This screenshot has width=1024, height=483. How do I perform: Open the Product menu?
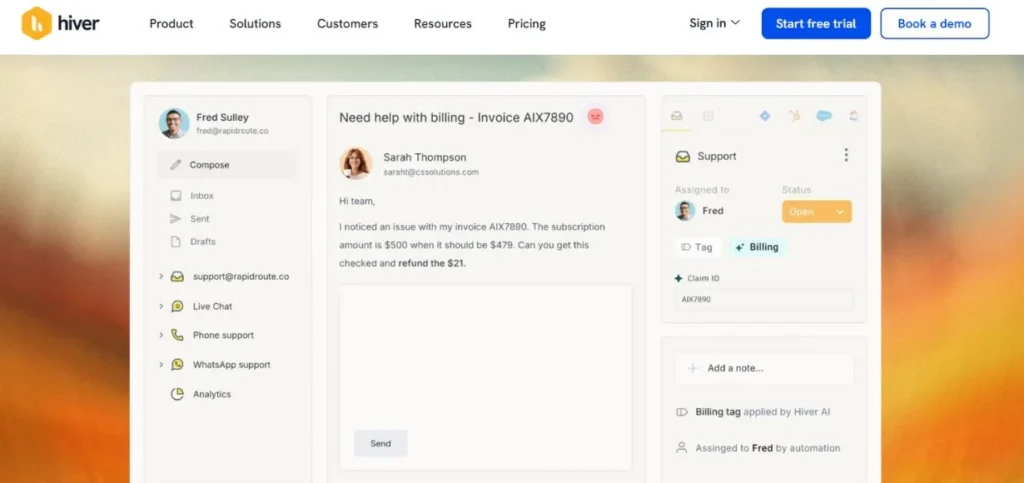coord(171,23)
